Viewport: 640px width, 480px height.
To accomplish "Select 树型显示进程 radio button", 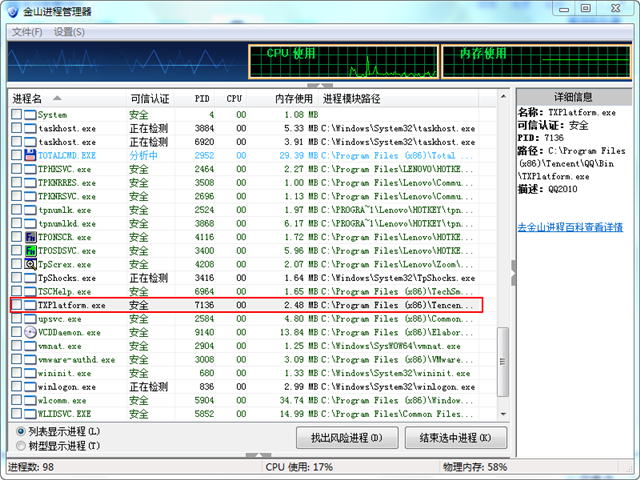I will [x=20, y=446].
